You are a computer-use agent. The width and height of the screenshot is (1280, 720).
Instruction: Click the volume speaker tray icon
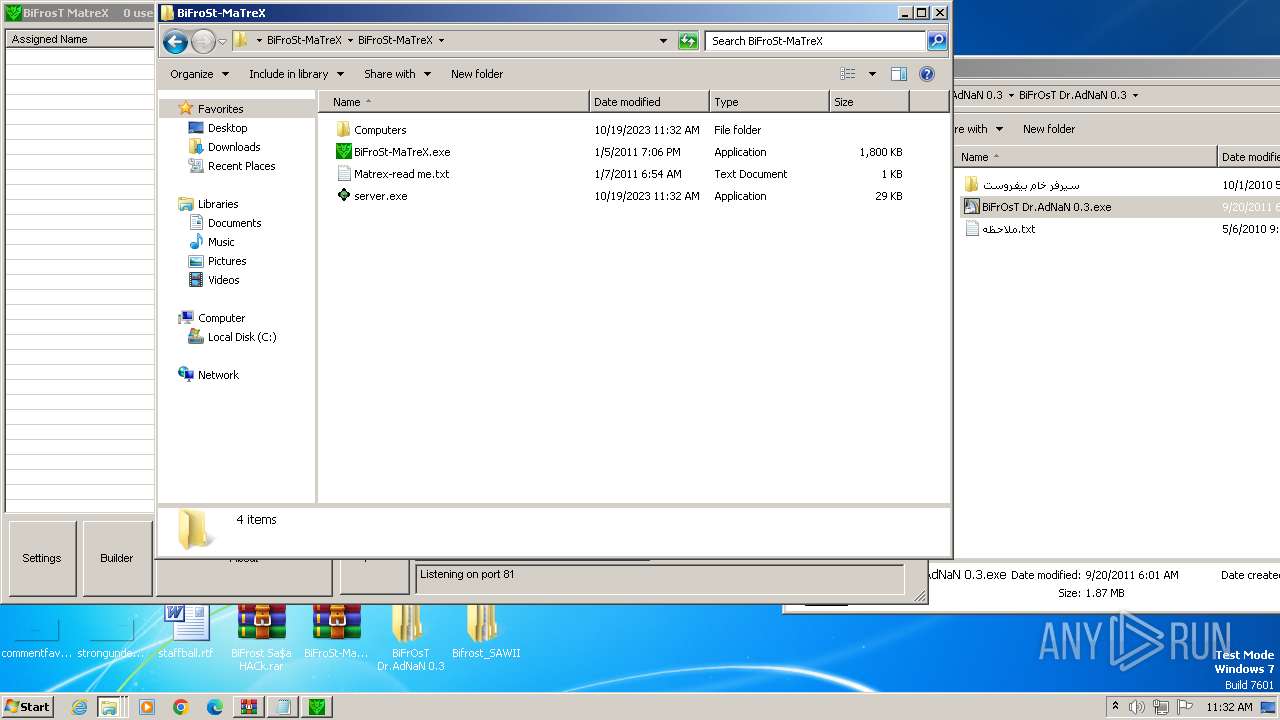point(1136,707)
